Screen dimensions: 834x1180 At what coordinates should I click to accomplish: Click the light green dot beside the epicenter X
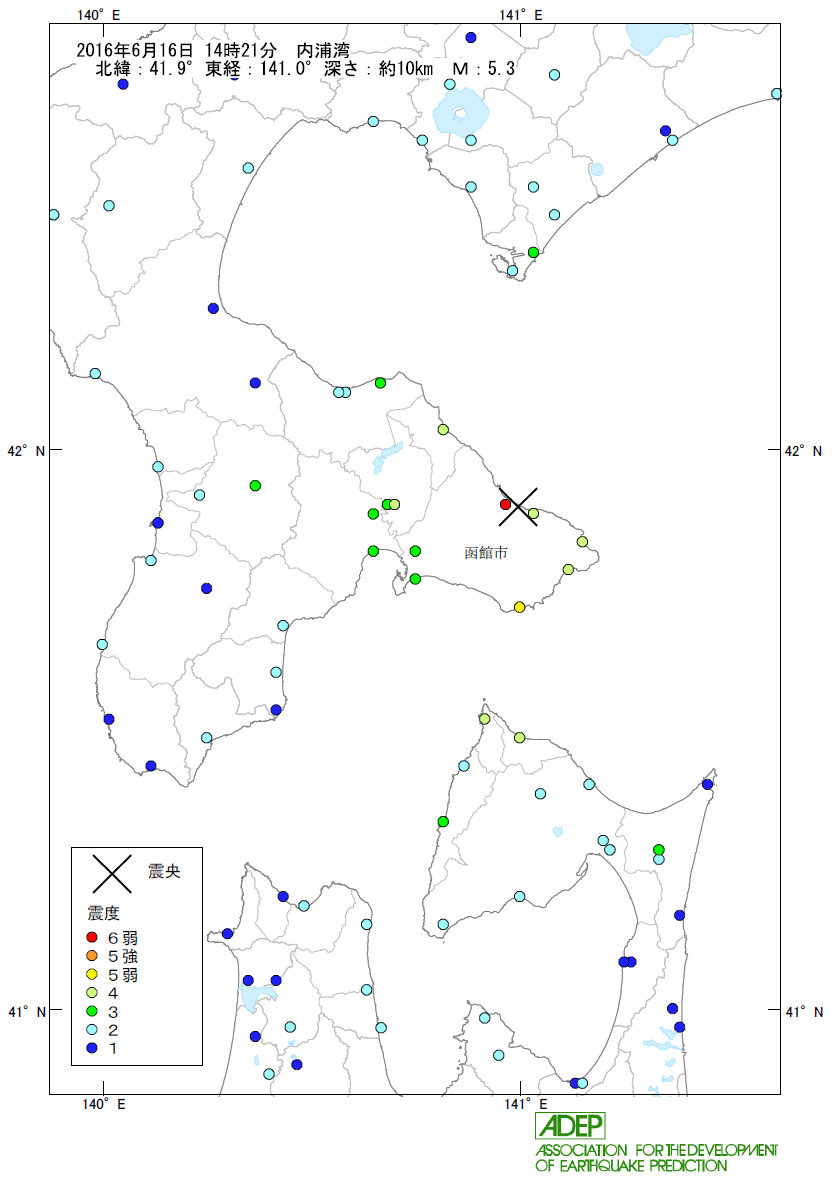(534, 513)
